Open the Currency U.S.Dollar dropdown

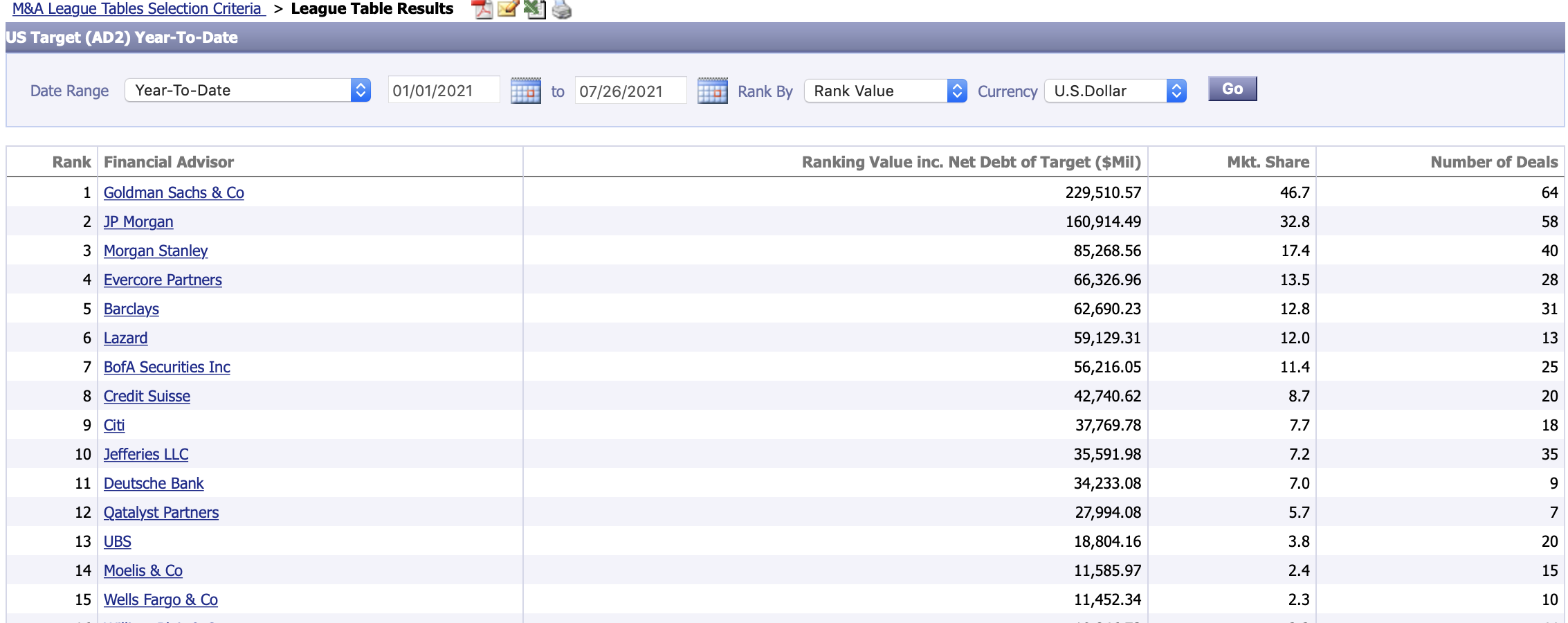(1115, 91)
